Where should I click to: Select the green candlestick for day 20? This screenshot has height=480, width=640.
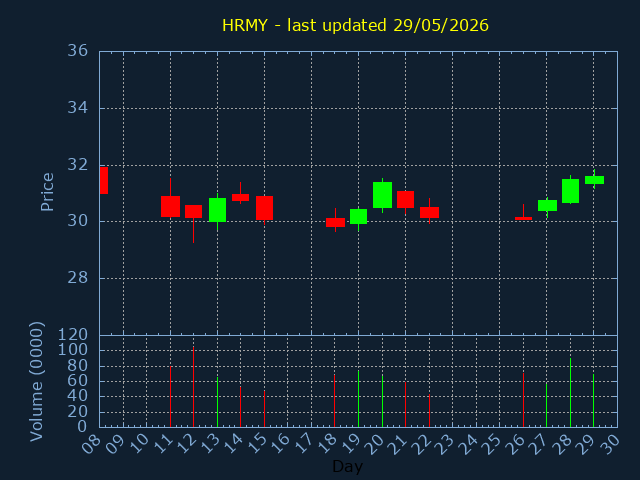click(382, 195)
